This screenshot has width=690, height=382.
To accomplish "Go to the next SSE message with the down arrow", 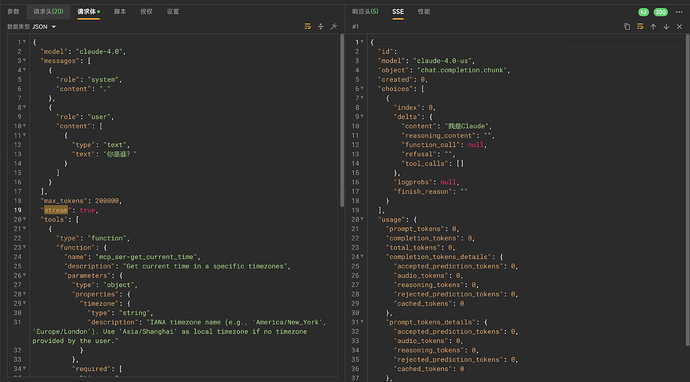I will (666, 26).
